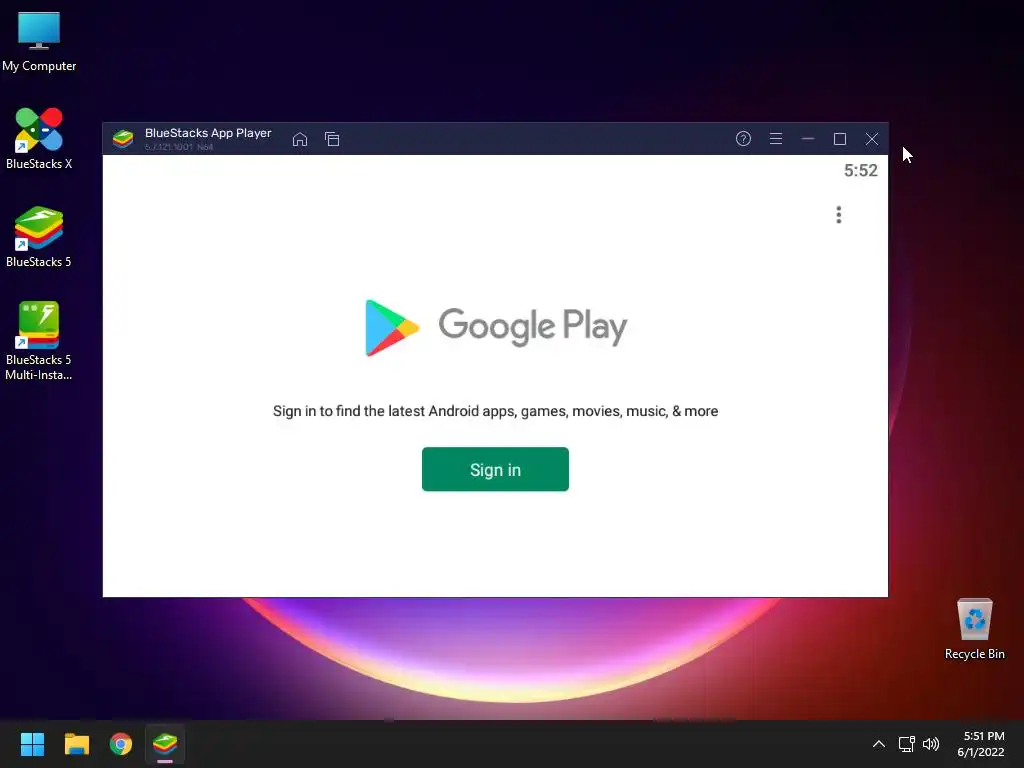Open the BlueStacks help question mark icon
1024x768 pixels.
(x=743, y=138)
